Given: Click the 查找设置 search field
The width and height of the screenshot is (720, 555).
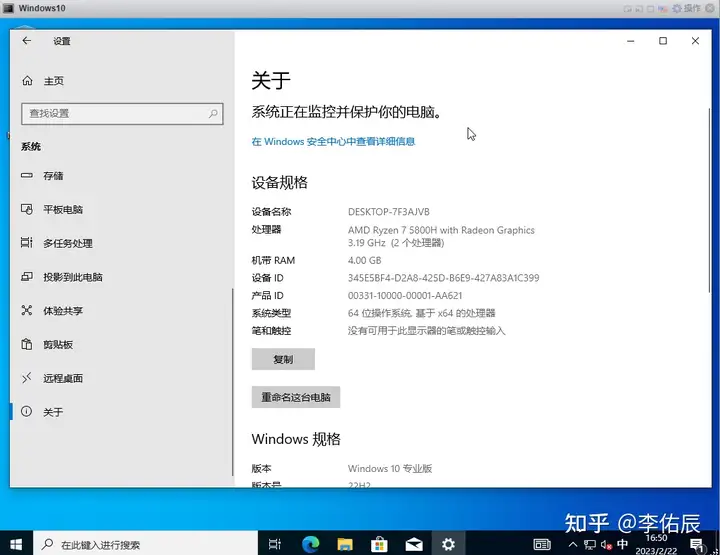Looking at the screenshot, I should coord(122,113).
